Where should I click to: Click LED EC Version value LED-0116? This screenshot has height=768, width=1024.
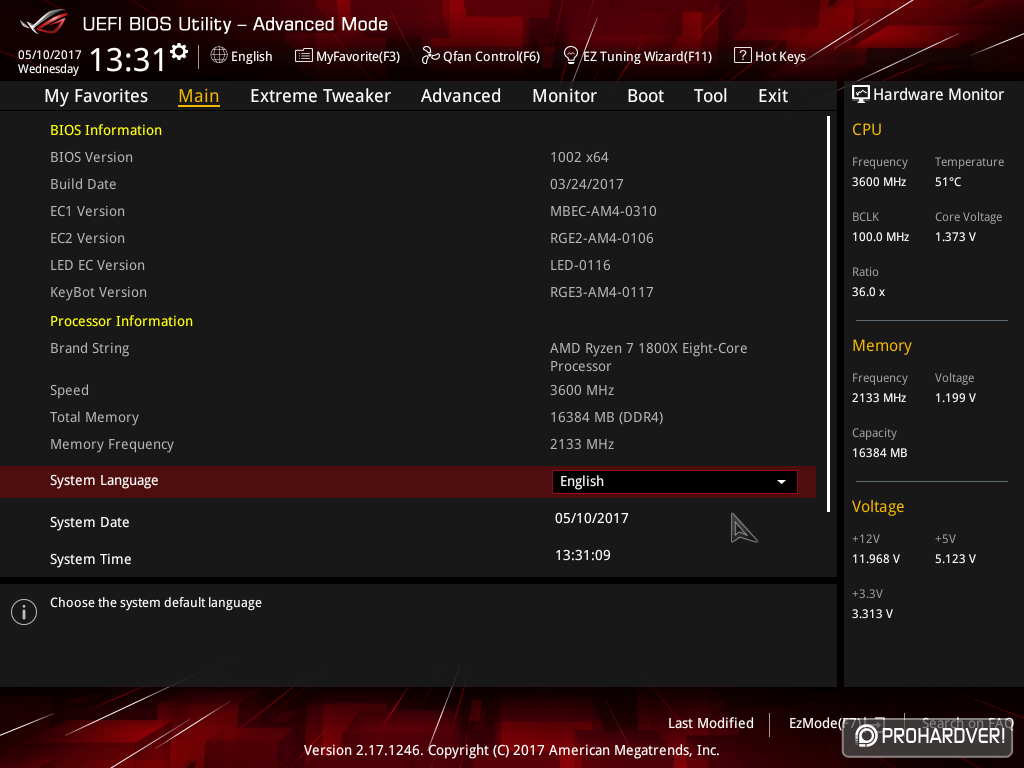coord(580,265)
